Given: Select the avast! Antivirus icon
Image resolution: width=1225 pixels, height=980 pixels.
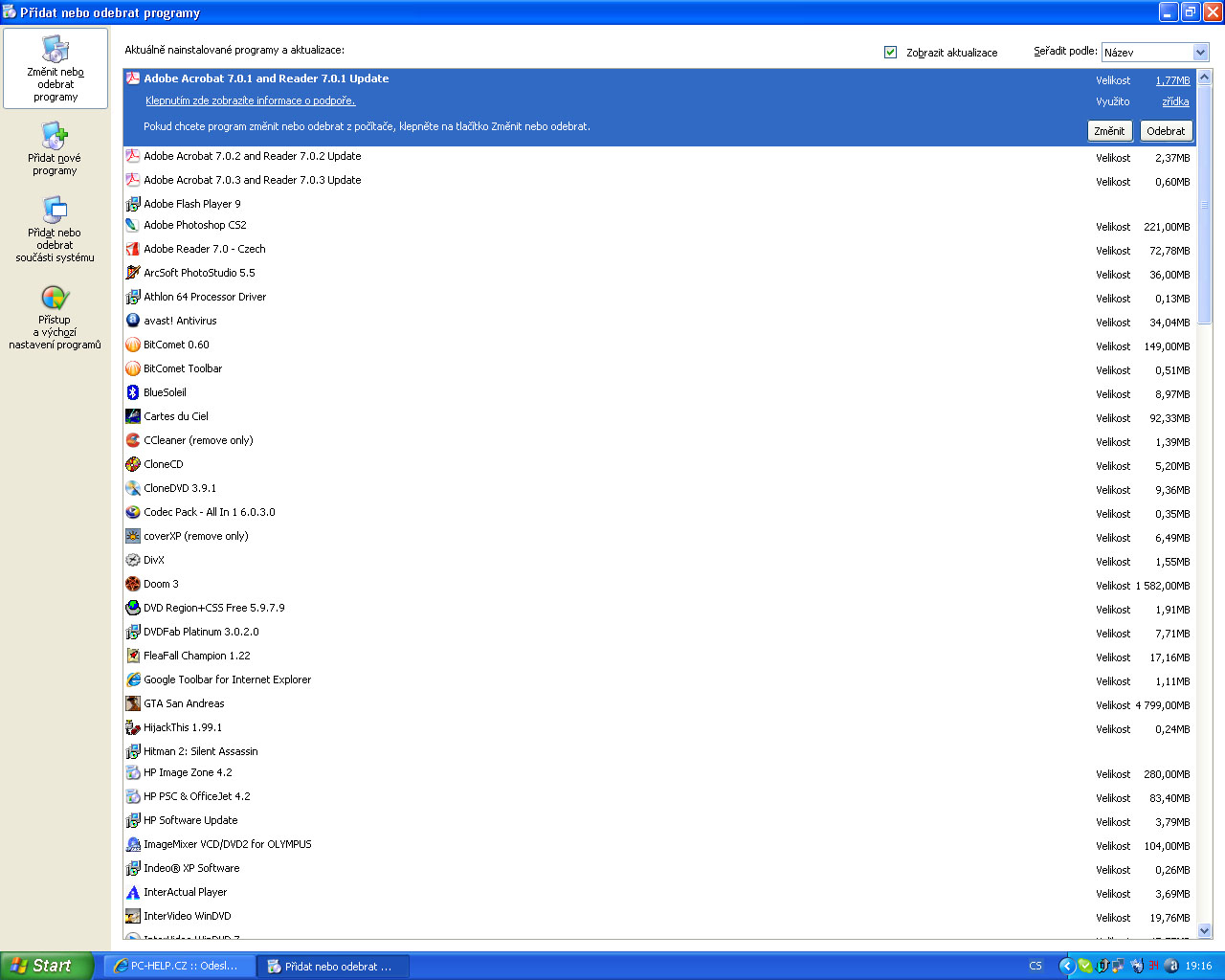Looking at the screenshot, I should (133, 321).
